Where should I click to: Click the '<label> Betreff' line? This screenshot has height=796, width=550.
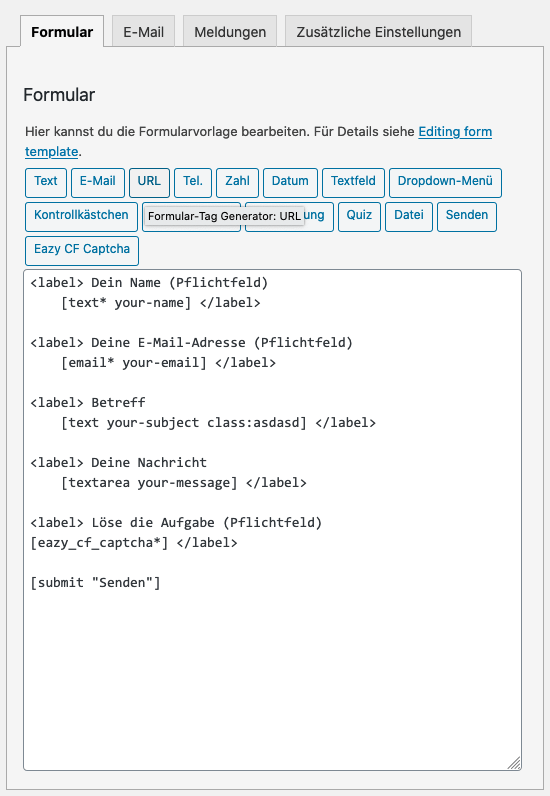point(88,403)
